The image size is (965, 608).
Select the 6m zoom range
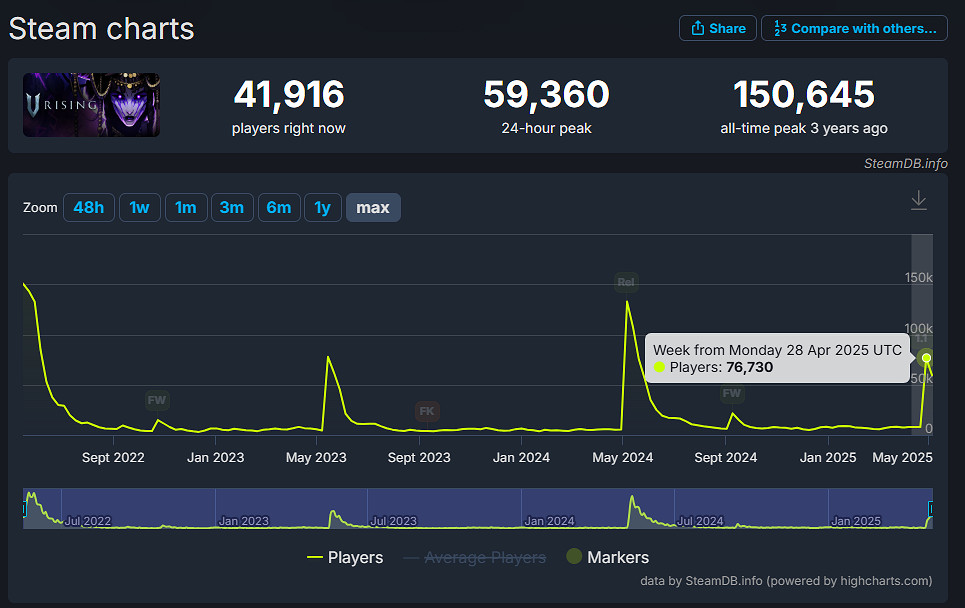[x=278, y=207]
